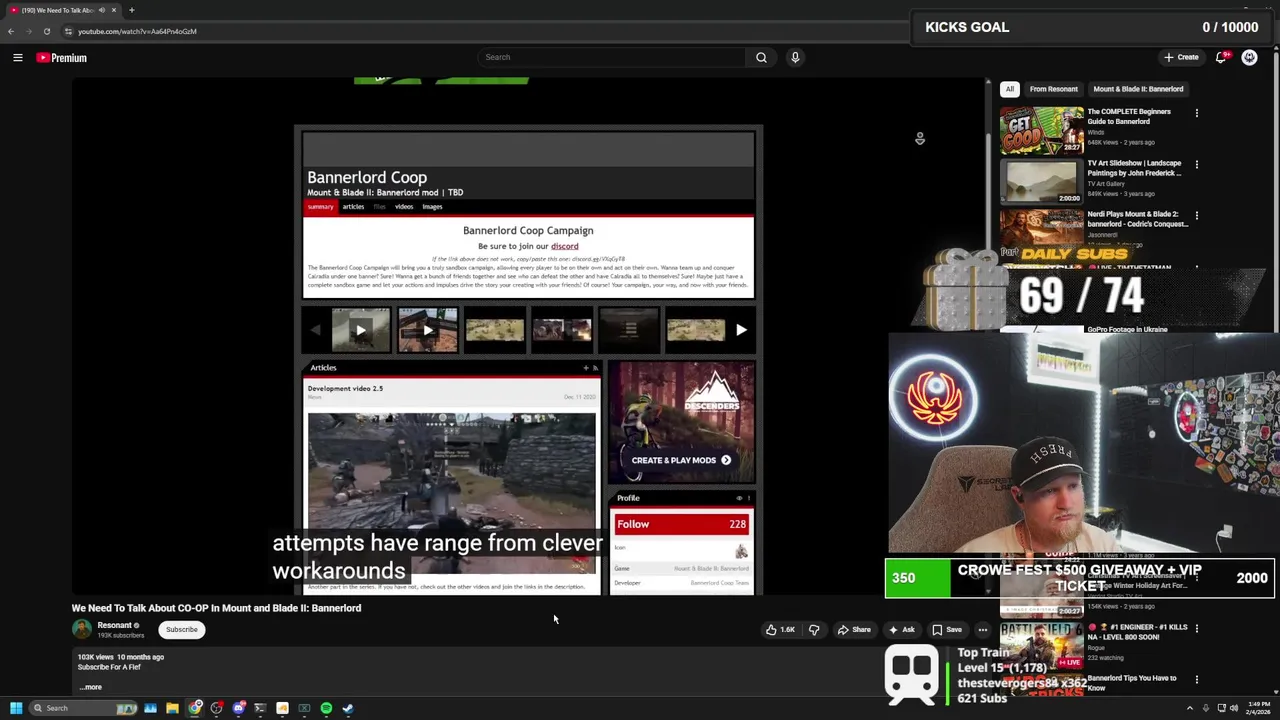
Task: Open the Ask AI button
Action: [901, 630]
